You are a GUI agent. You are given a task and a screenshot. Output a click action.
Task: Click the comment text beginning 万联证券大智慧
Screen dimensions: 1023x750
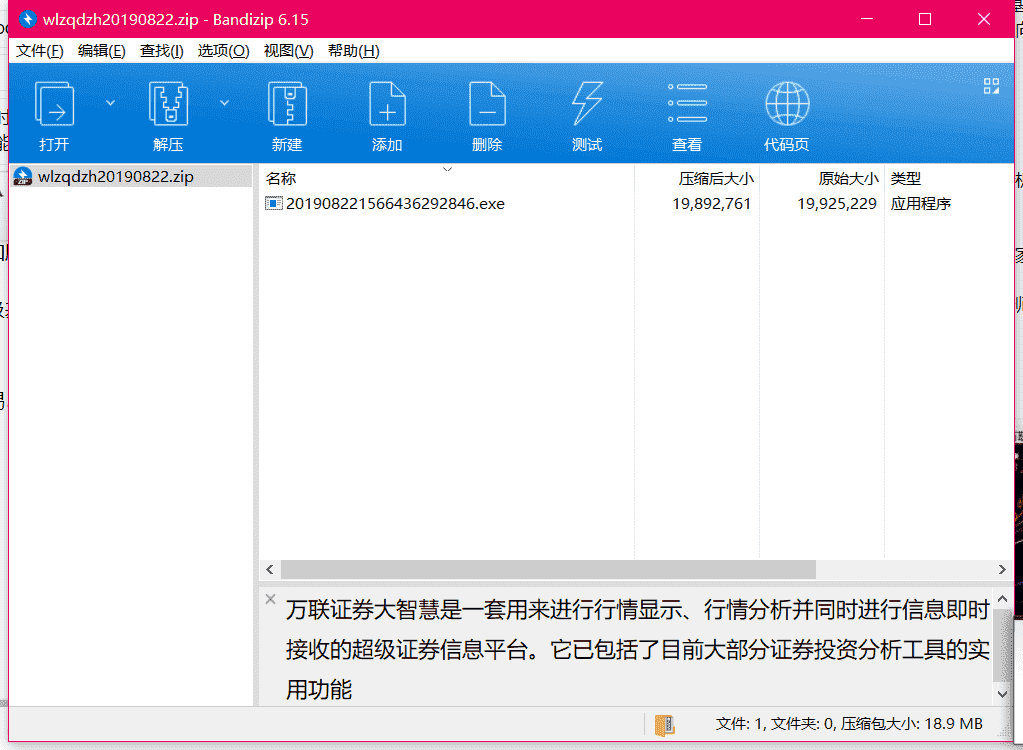click(x=638, y=650)
